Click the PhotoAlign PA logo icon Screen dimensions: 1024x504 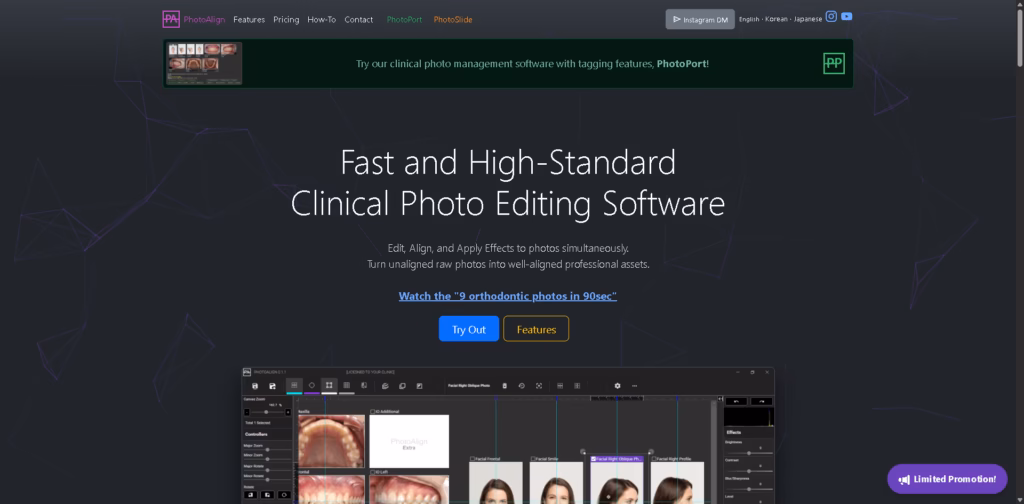tap(171, 20)
